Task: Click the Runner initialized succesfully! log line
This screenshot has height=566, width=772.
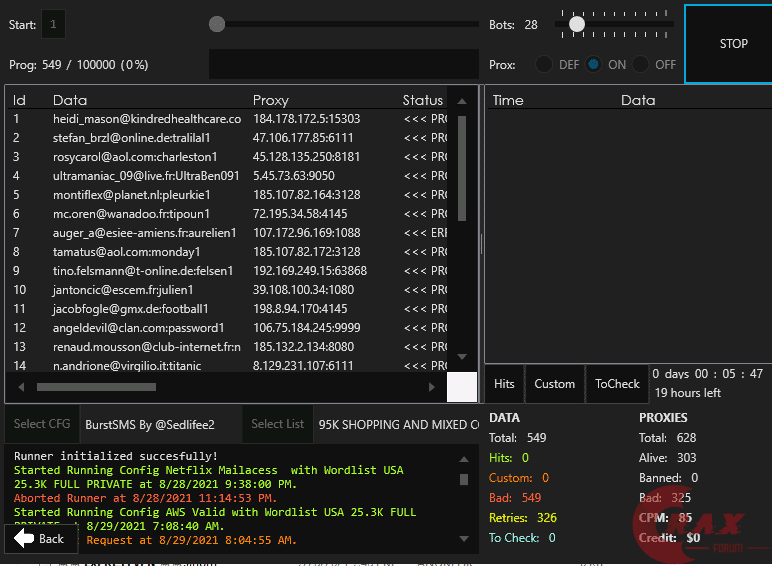Action: coord(116,456)
